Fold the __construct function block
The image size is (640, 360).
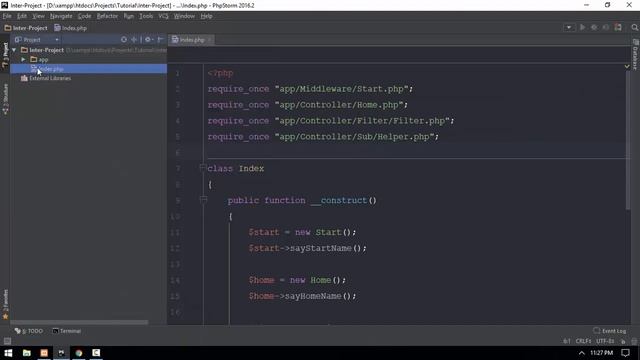click(x=203, y=200)
